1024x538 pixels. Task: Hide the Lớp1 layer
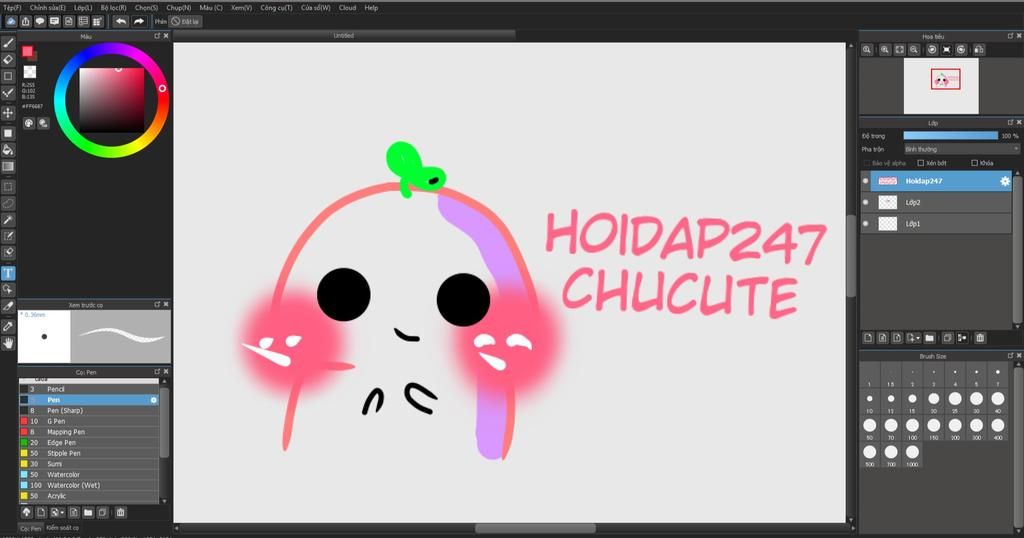click(866, 223)
